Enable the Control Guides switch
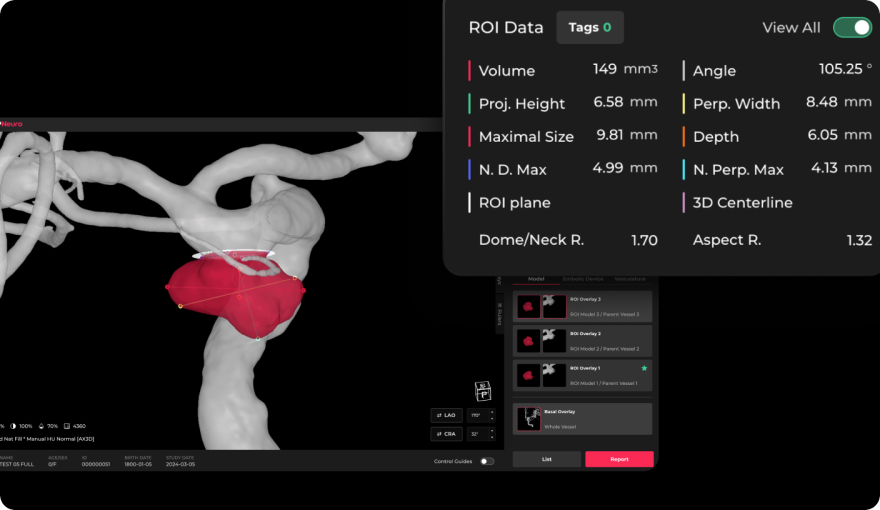Image resolution: width=880 pixels, height=510 pixels. pyautogui.click(x=486, y=461)
